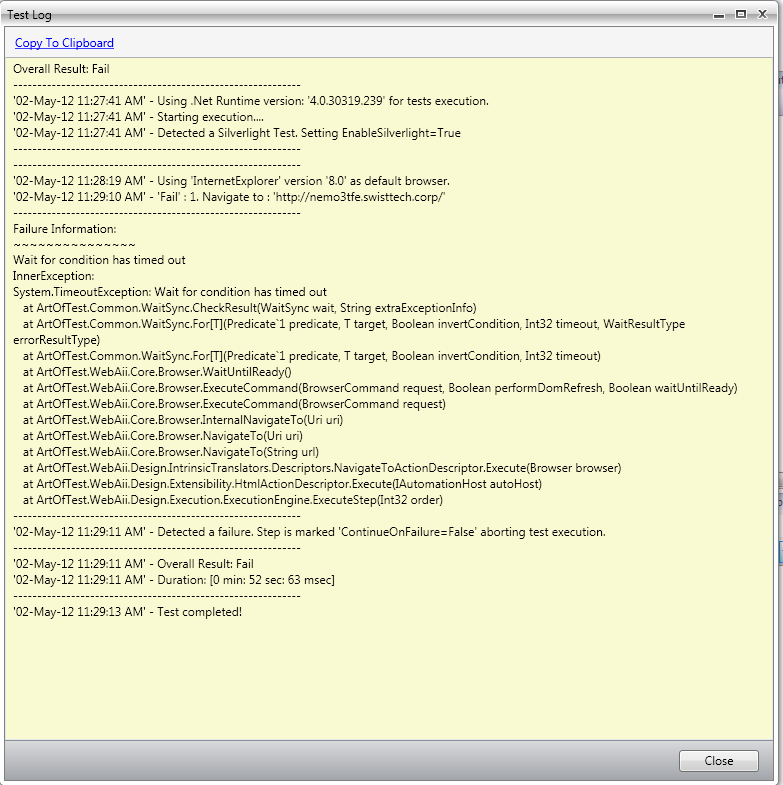Viewport: 783px width, 785px height.
Task: Click the 'Failure Information:' heading
Action: click(x=65, y=229)
